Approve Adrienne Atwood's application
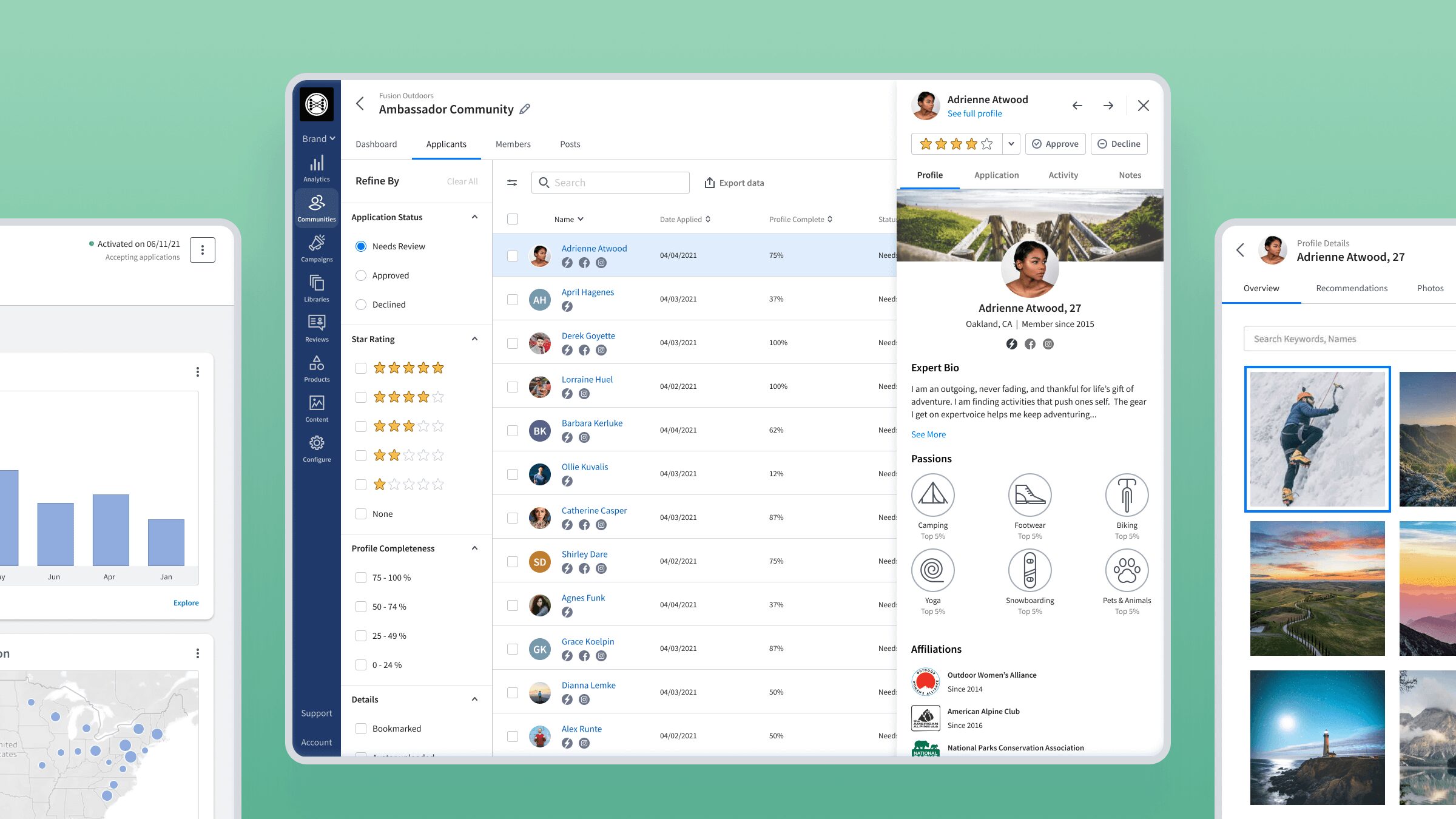 [1056, 144]
